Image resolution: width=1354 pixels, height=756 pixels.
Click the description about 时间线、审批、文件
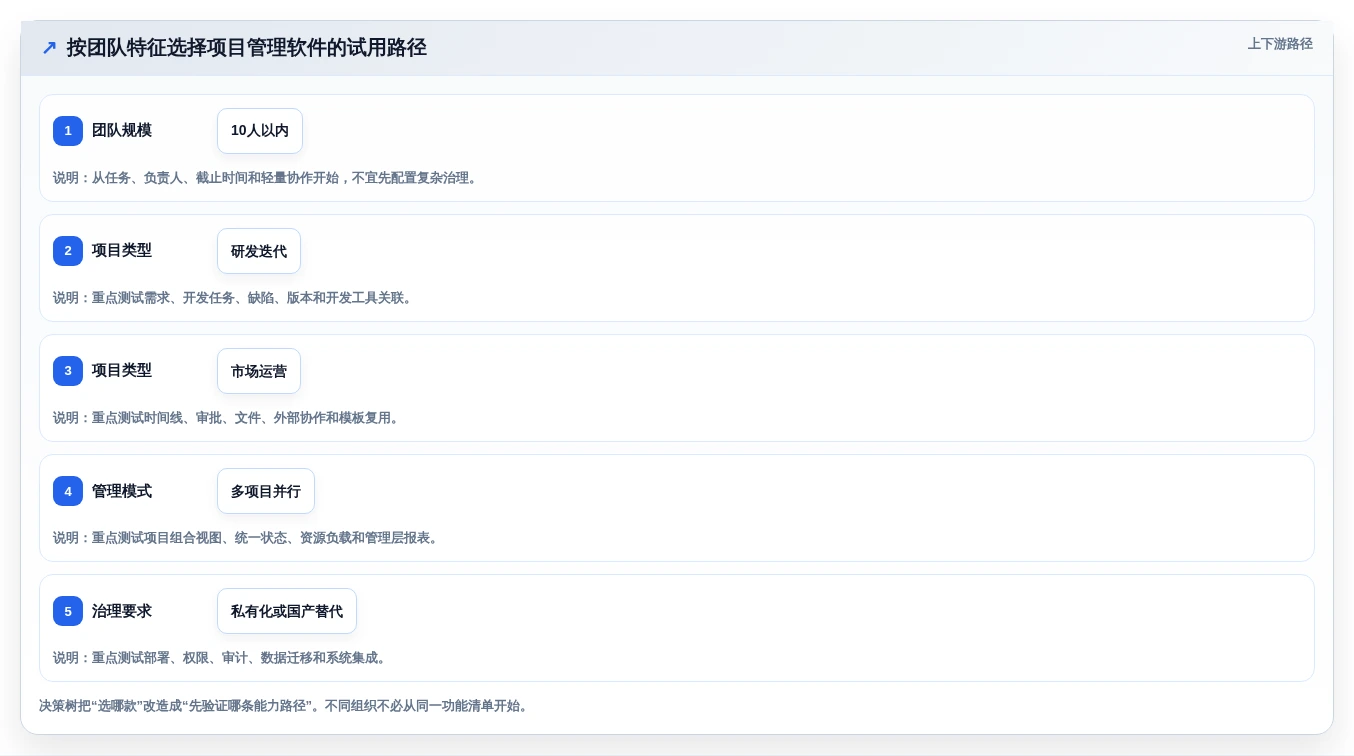point(228,418)
